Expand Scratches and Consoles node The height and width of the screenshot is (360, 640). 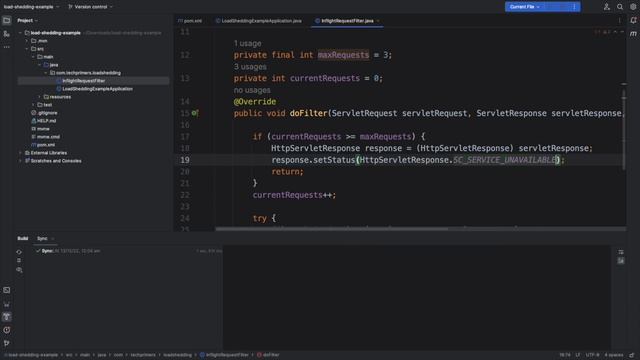pyautogui.click(x=20, y=161)
